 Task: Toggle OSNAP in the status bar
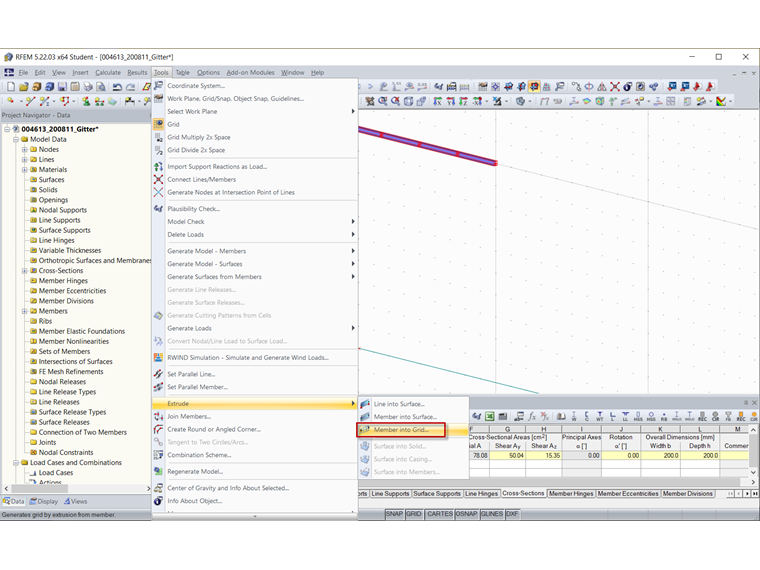466,514
